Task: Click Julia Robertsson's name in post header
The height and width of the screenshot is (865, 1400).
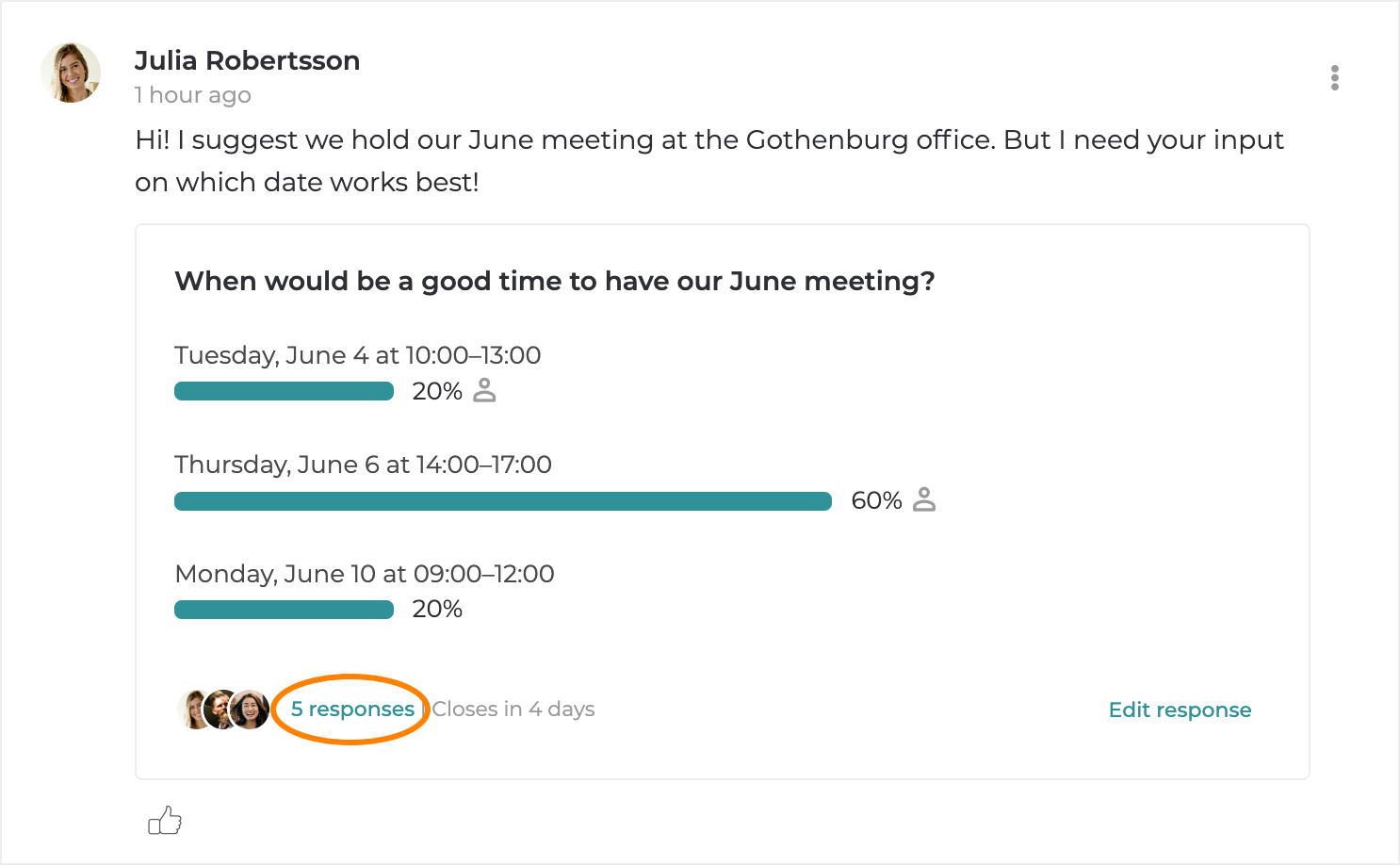Action: tap(247, 61)
